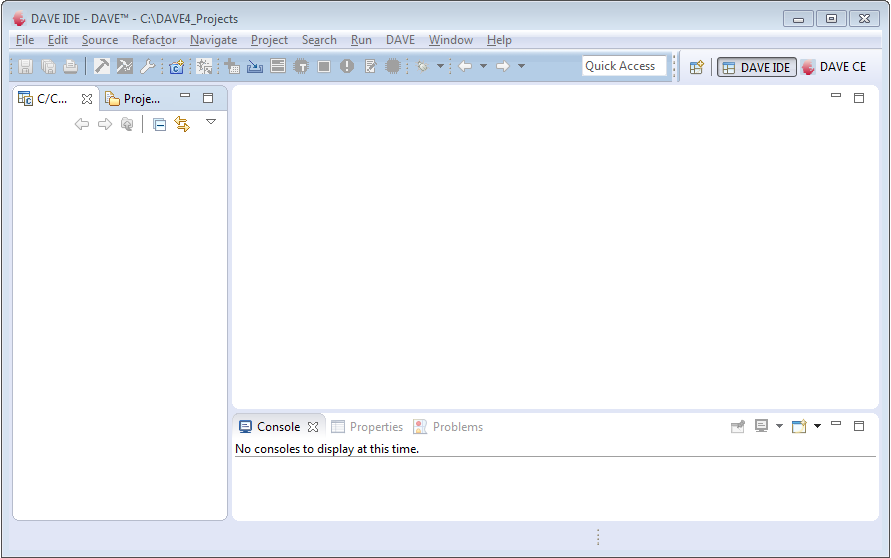This screenshot has width=891, height=558.
Task: Click the APP Dependency list icon
Action: coord(278,66)
